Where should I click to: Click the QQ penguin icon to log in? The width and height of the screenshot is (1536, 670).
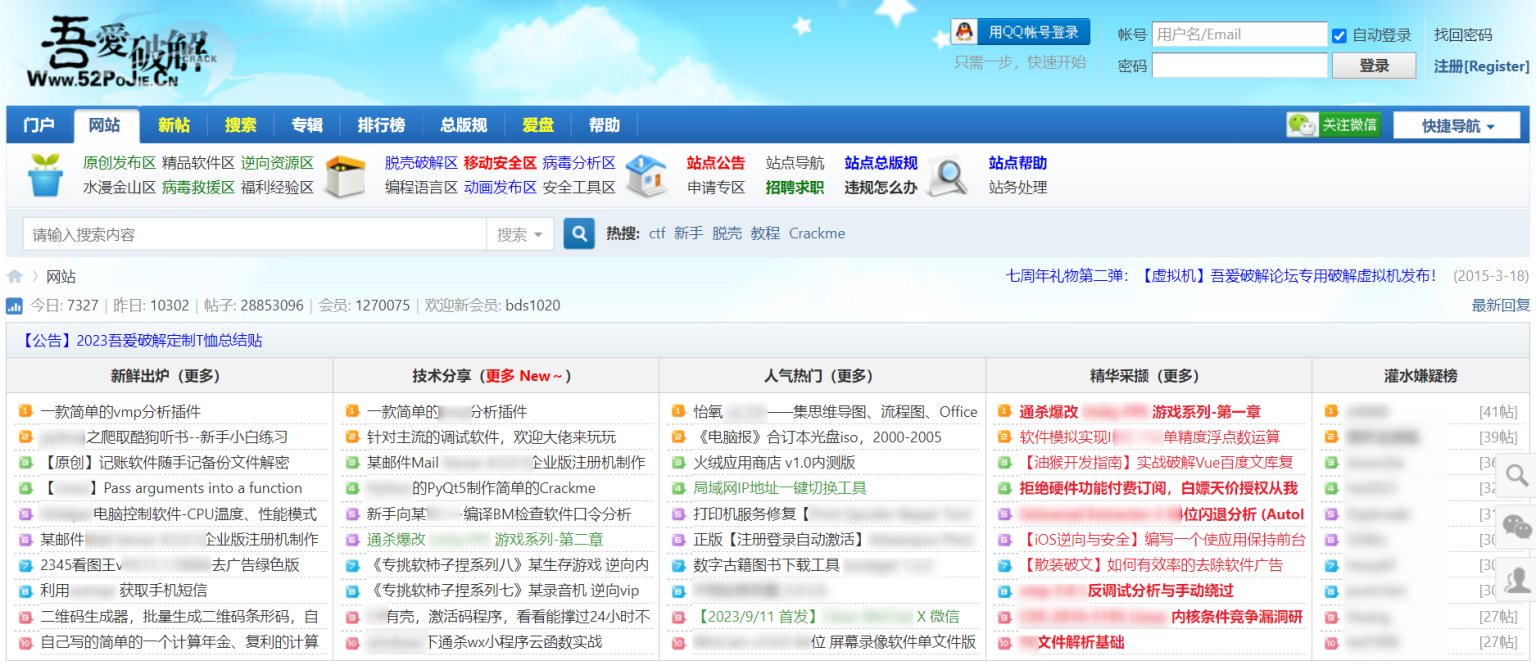(963, 31)
